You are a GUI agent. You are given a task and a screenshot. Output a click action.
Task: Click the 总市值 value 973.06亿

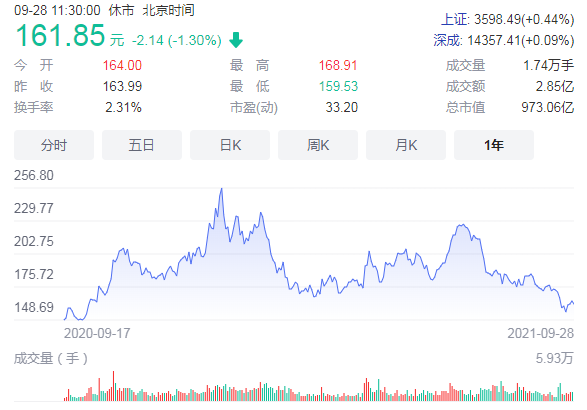[x=548, y=107]
